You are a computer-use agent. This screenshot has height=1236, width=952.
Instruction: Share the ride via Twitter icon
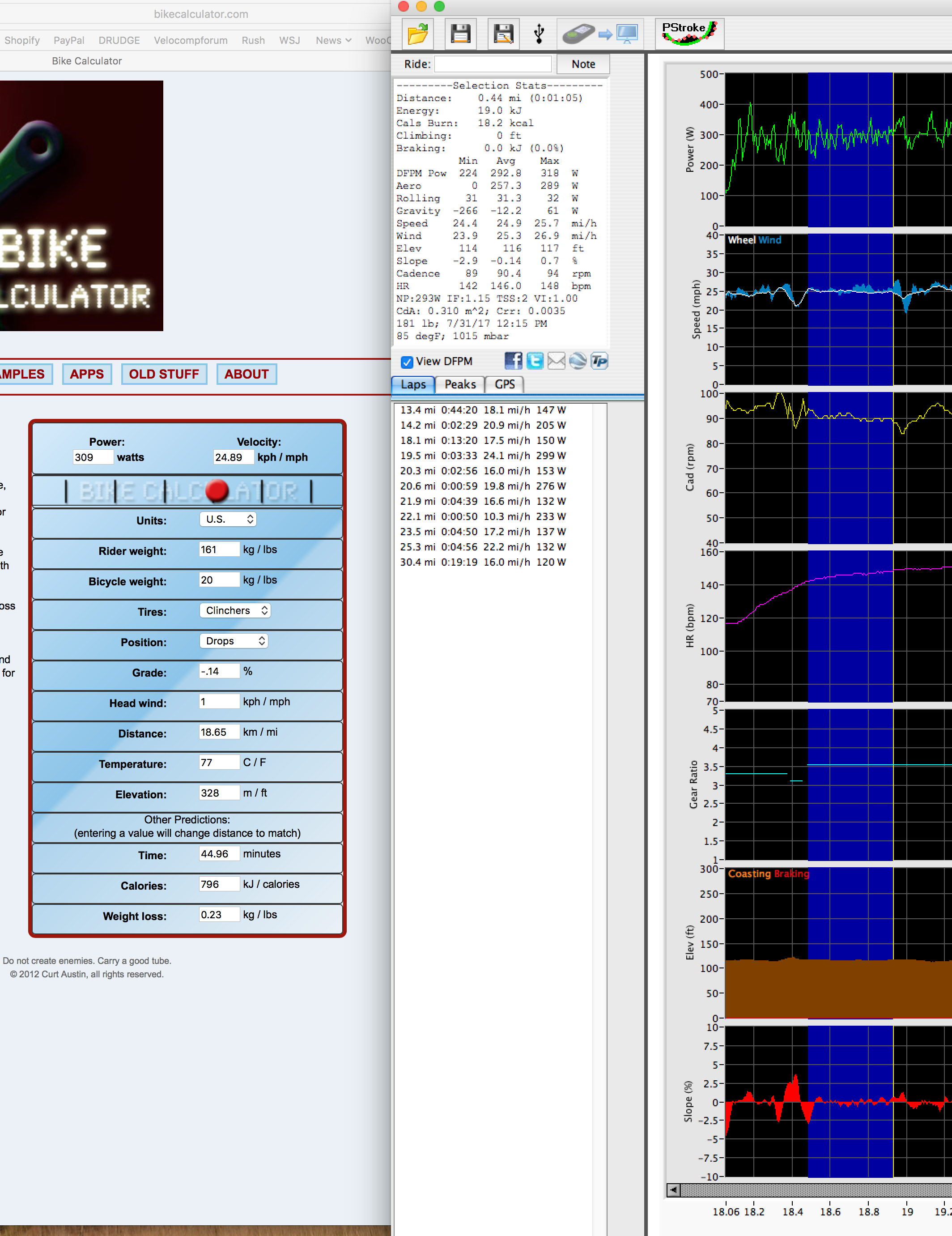[x=535, y=361]
